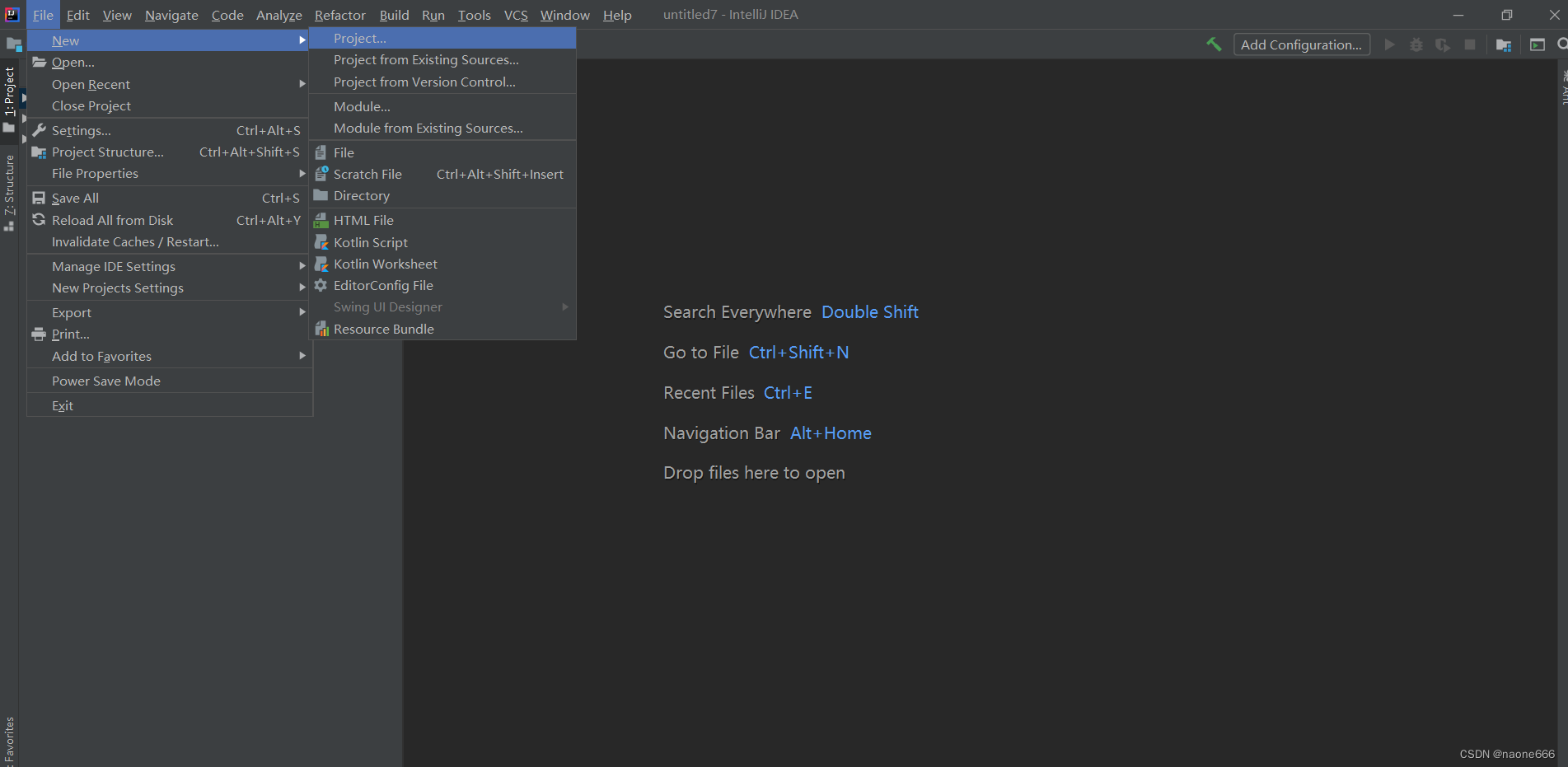The width and height of the screenshot is (1568, 767).
Task: Open Project Structure toolbar icon
Action: click(x=1504, y=44)
